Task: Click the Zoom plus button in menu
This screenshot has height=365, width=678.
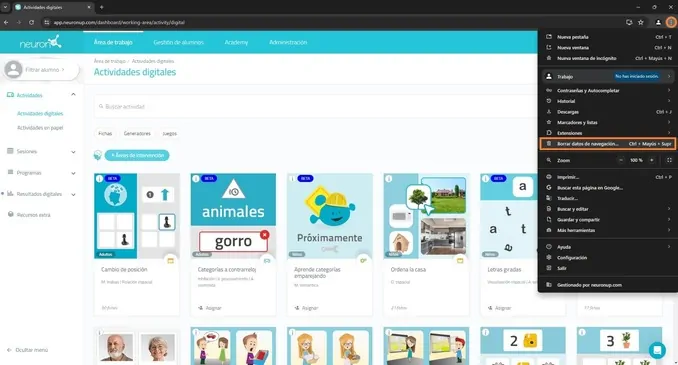Action: [652, 160]
